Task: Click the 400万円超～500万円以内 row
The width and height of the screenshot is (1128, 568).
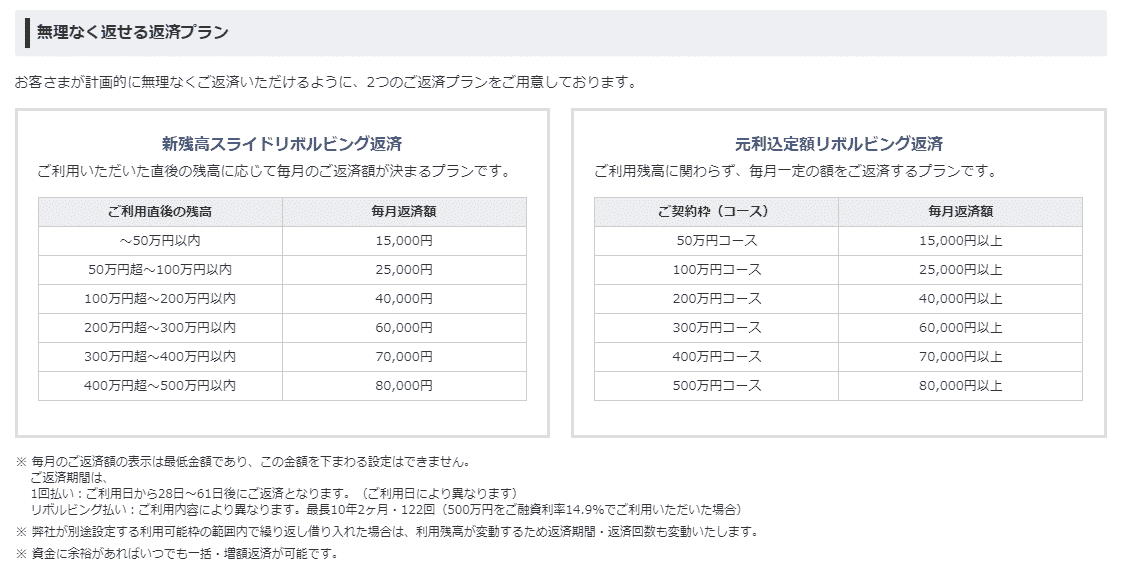Action: pos(282,386)
